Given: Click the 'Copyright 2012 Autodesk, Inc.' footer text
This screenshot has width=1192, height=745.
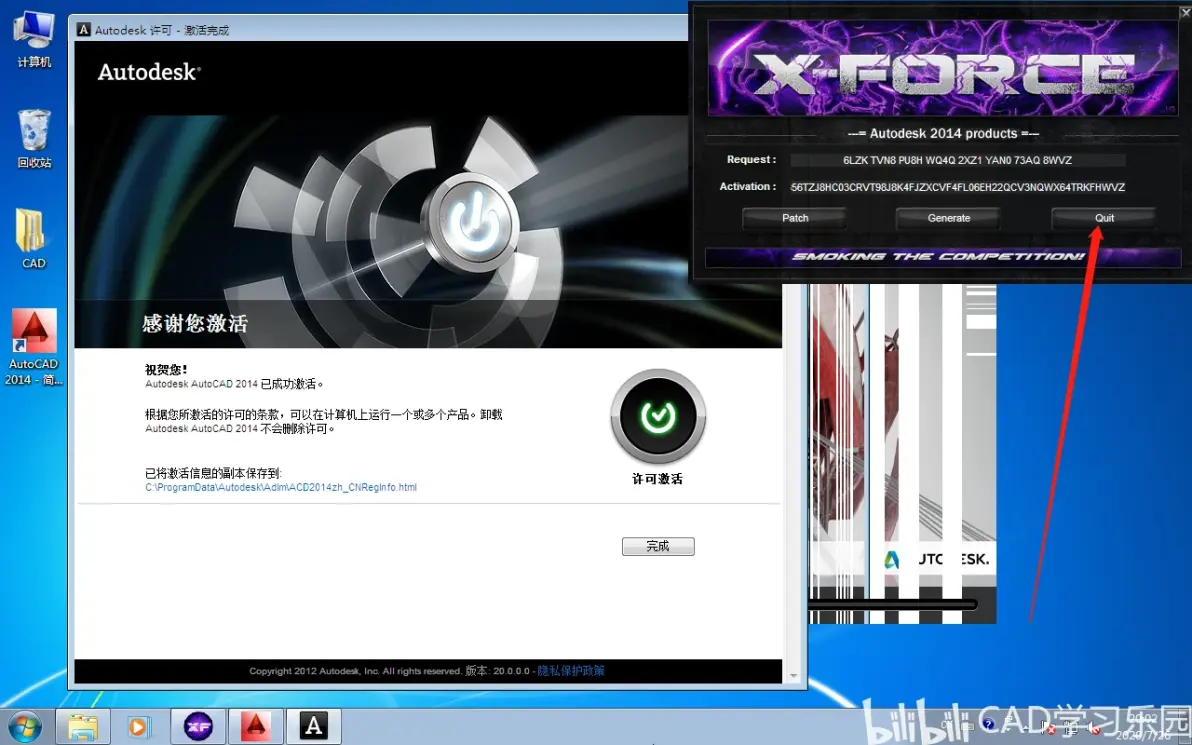Looking at the screenshot, I should point(355,671).
